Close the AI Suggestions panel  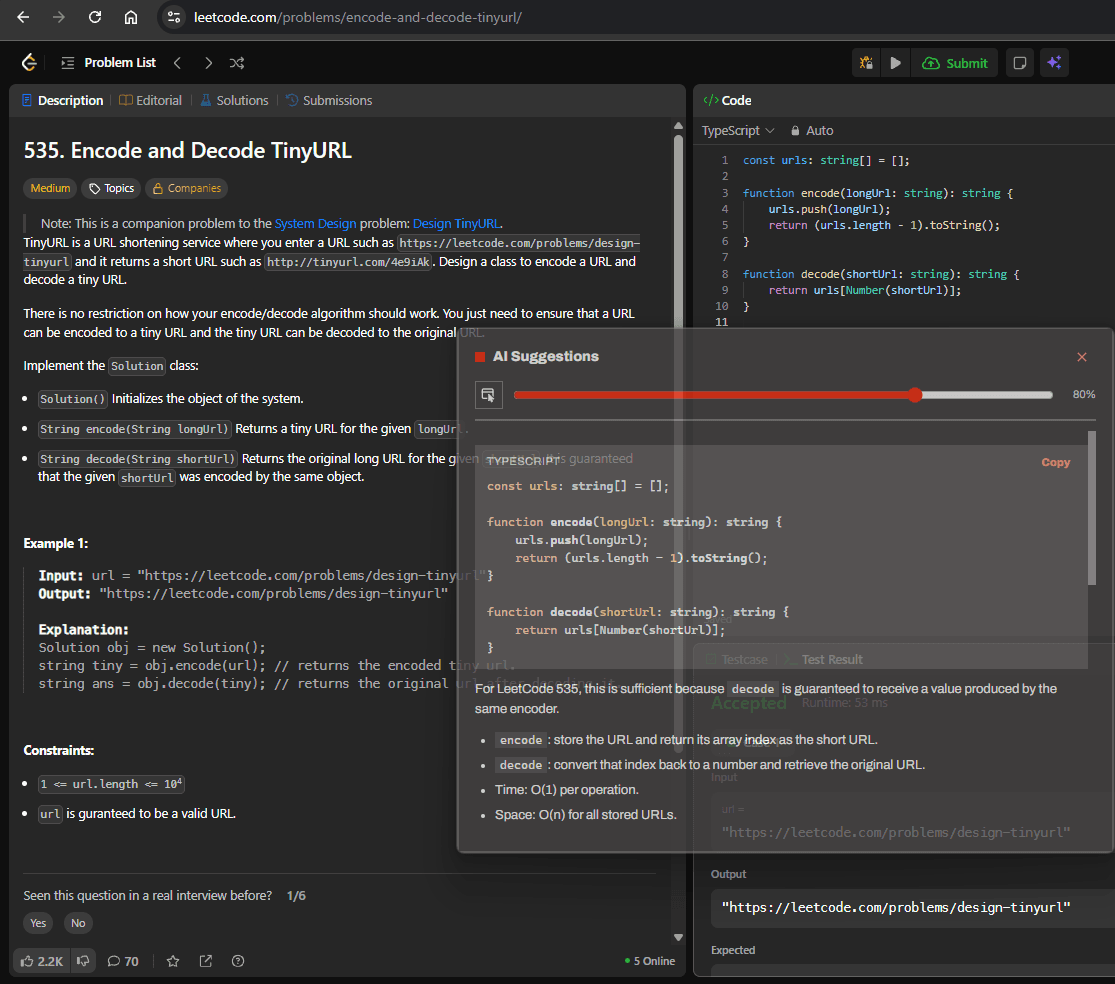coord(1082,357)
